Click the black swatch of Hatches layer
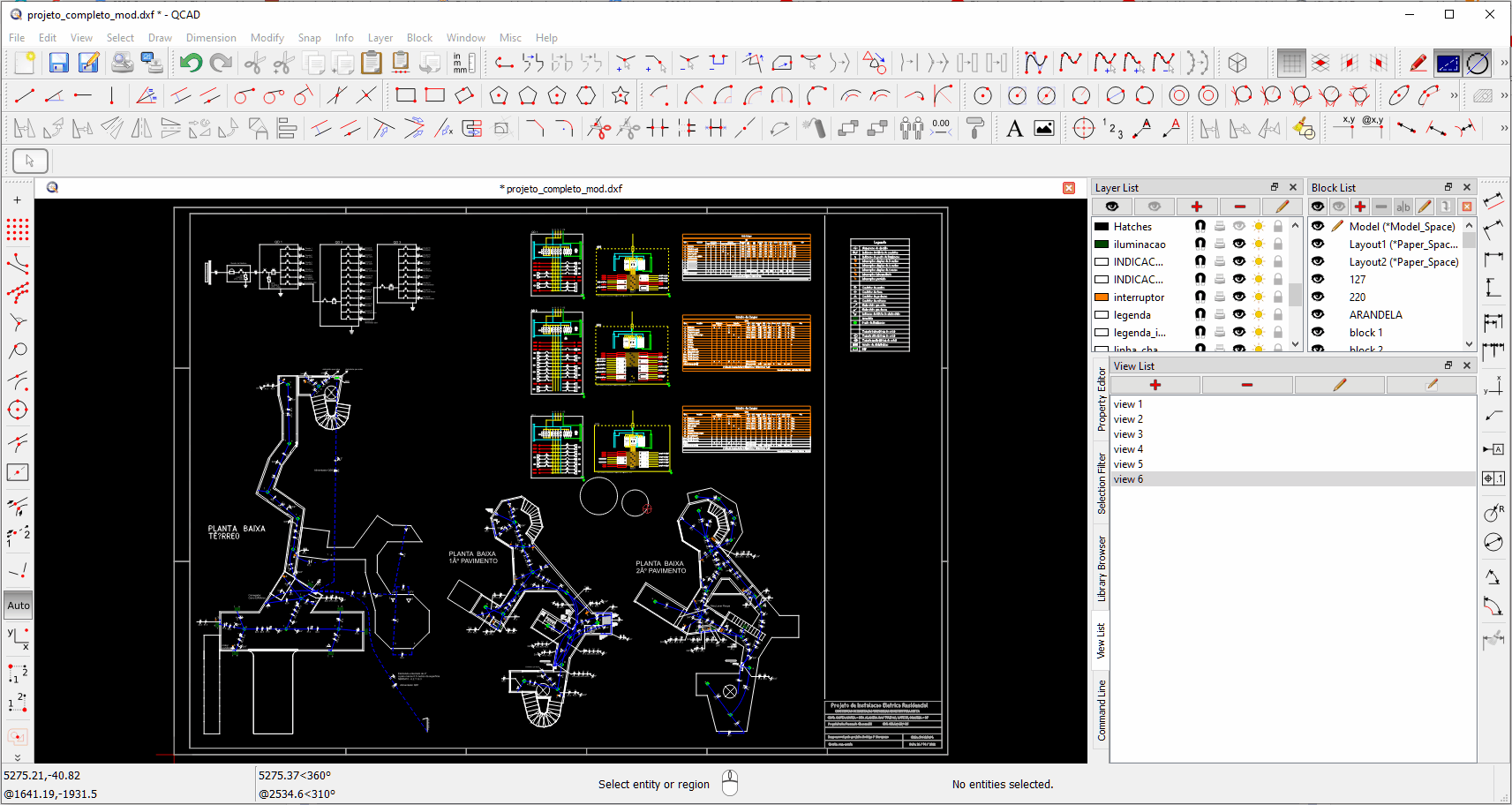 1102,227
